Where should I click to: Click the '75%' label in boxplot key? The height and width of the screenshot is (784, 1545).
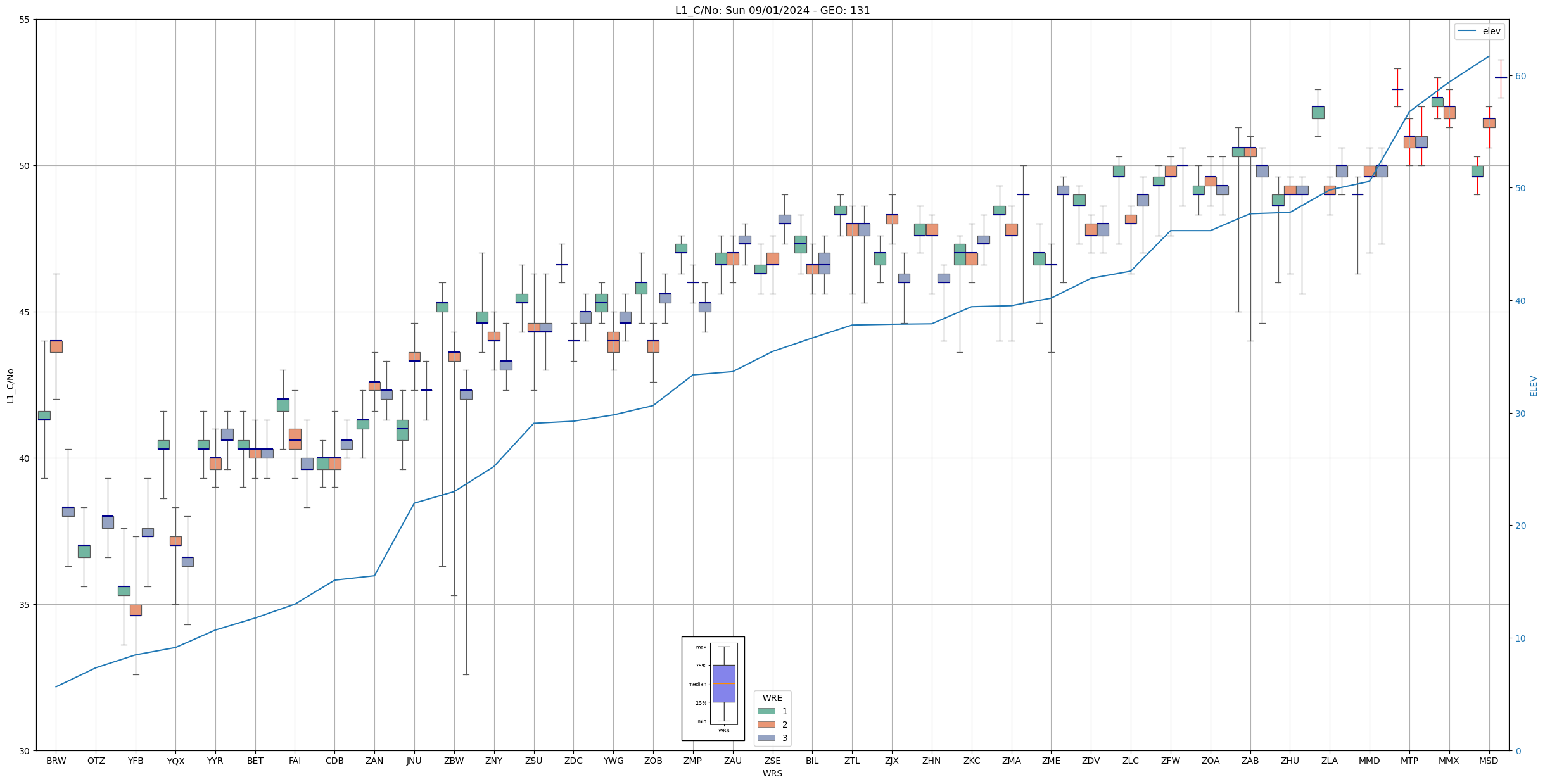701,666
